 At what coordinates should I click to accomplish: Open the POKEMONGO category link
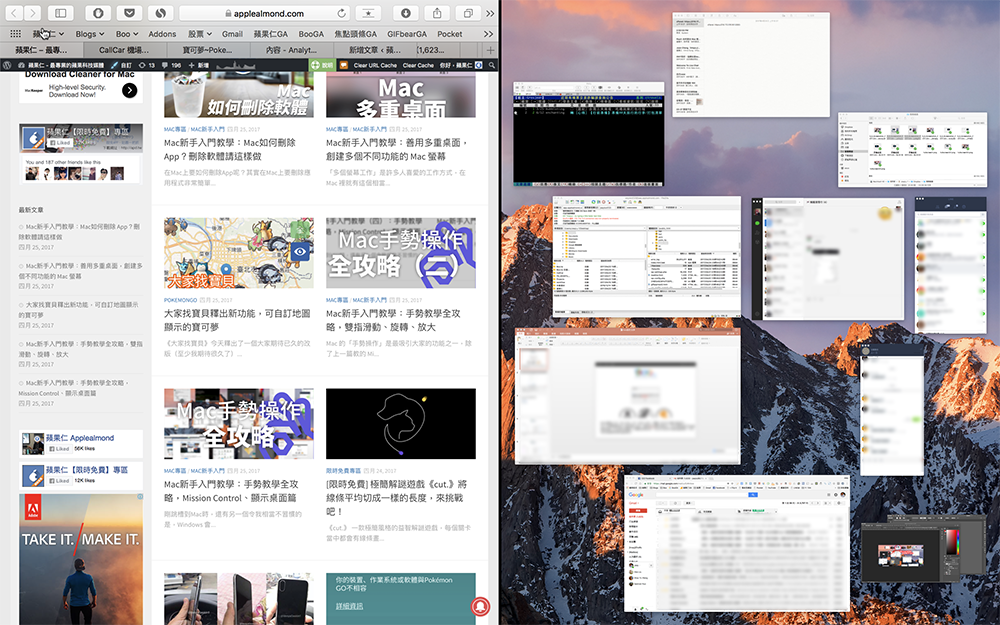click(x=180, y=300)
